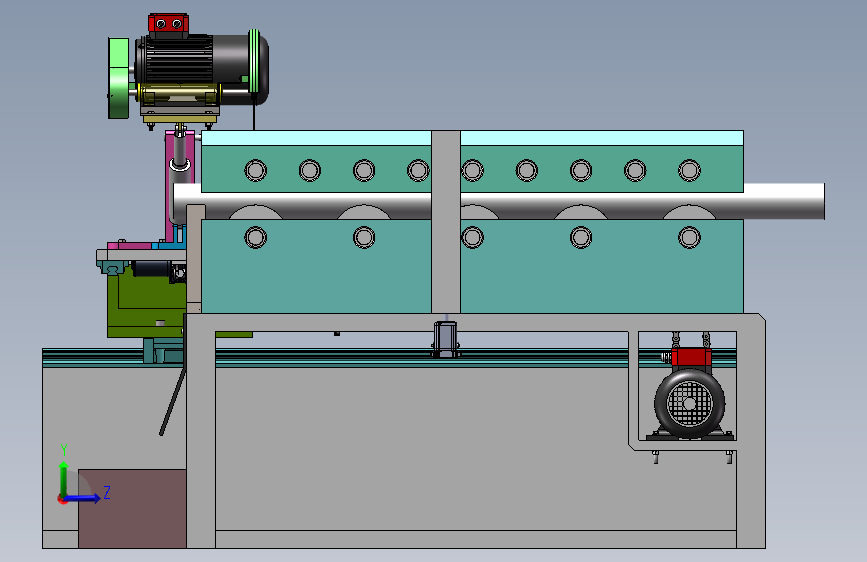Select the small gray bracket under the frame's center
Image resolution: width=867 pixels, height=562 pixels.
click(446, 339)
